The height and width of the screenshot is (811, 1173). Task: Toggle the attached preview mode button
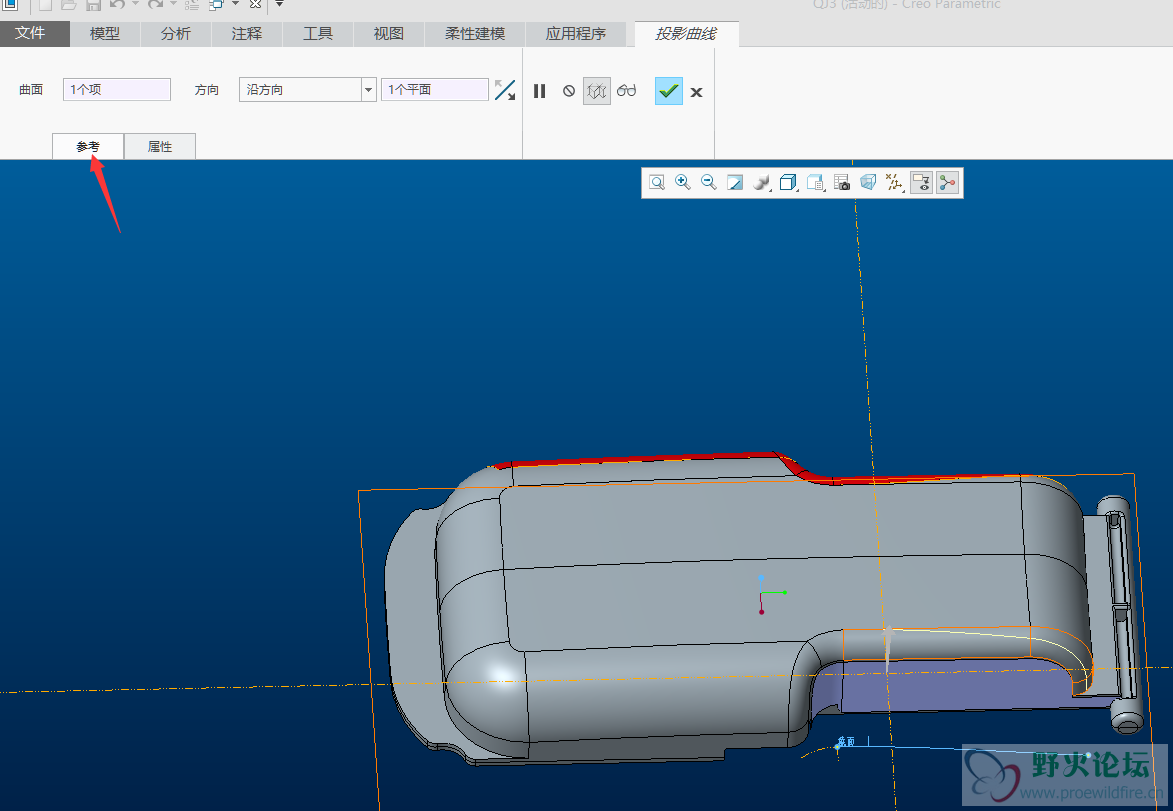click(x=596, y=91)
